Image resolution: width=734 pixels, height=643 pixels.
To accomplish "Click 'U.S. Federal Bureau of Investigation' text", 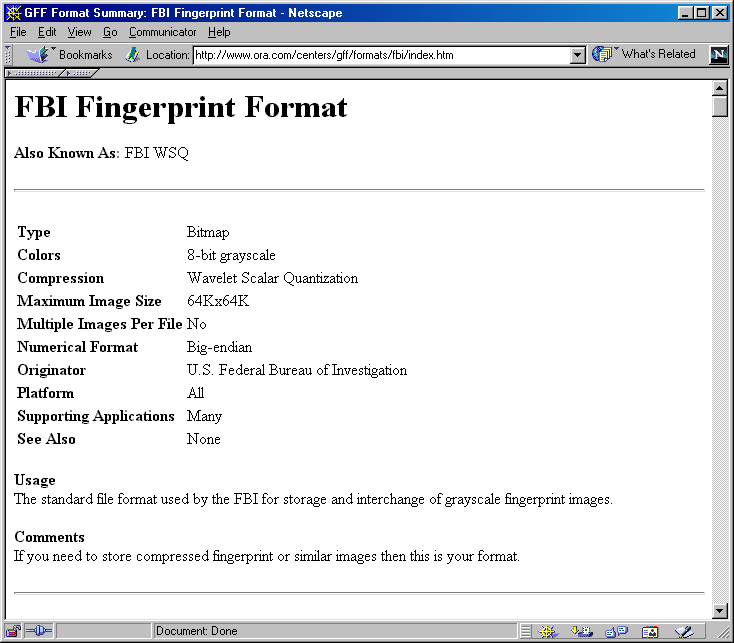I will coord(297,370).
